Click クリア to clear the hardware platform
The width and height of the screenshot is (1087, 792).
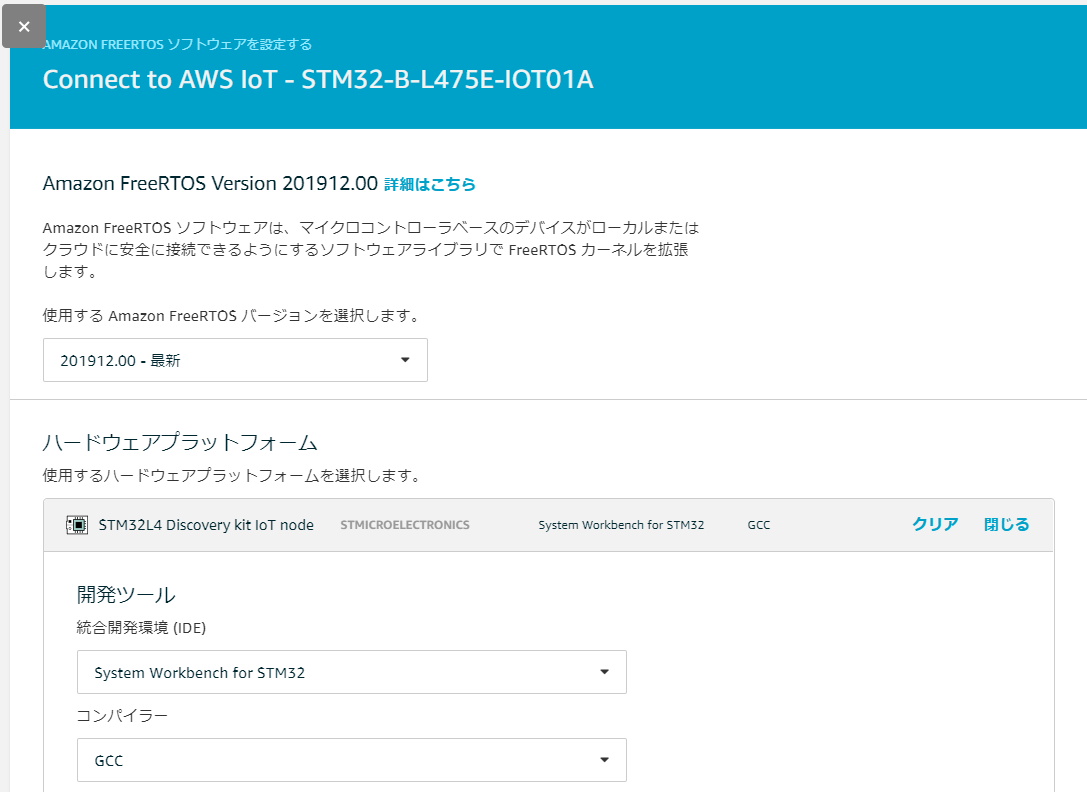(x=935, y=524)
